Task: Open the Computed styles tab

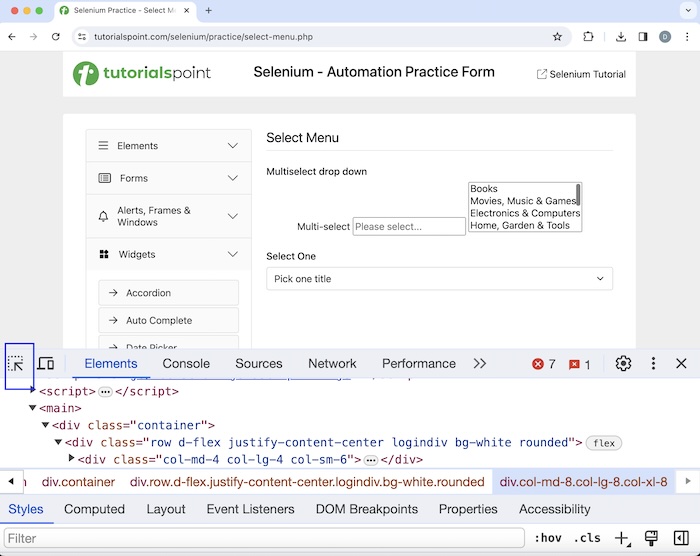Action: click(x=94, y=509)
